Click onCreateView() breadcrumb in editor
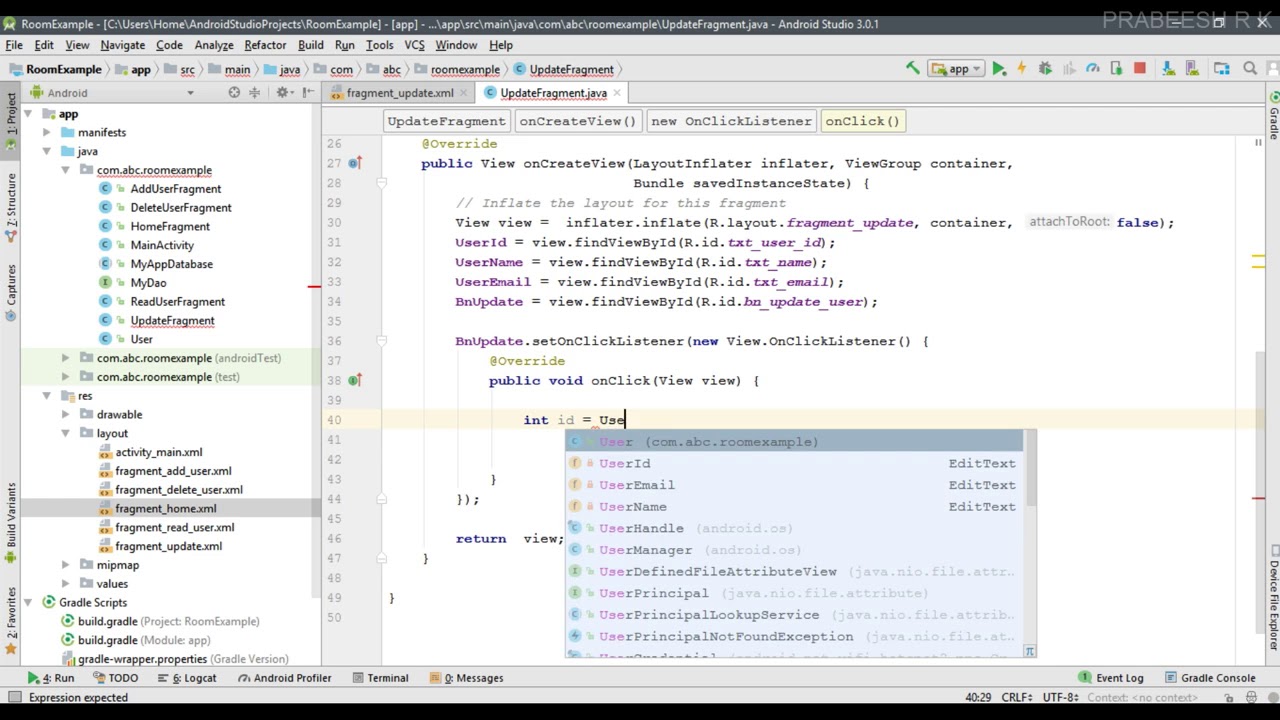 click(x=578, y=121)
